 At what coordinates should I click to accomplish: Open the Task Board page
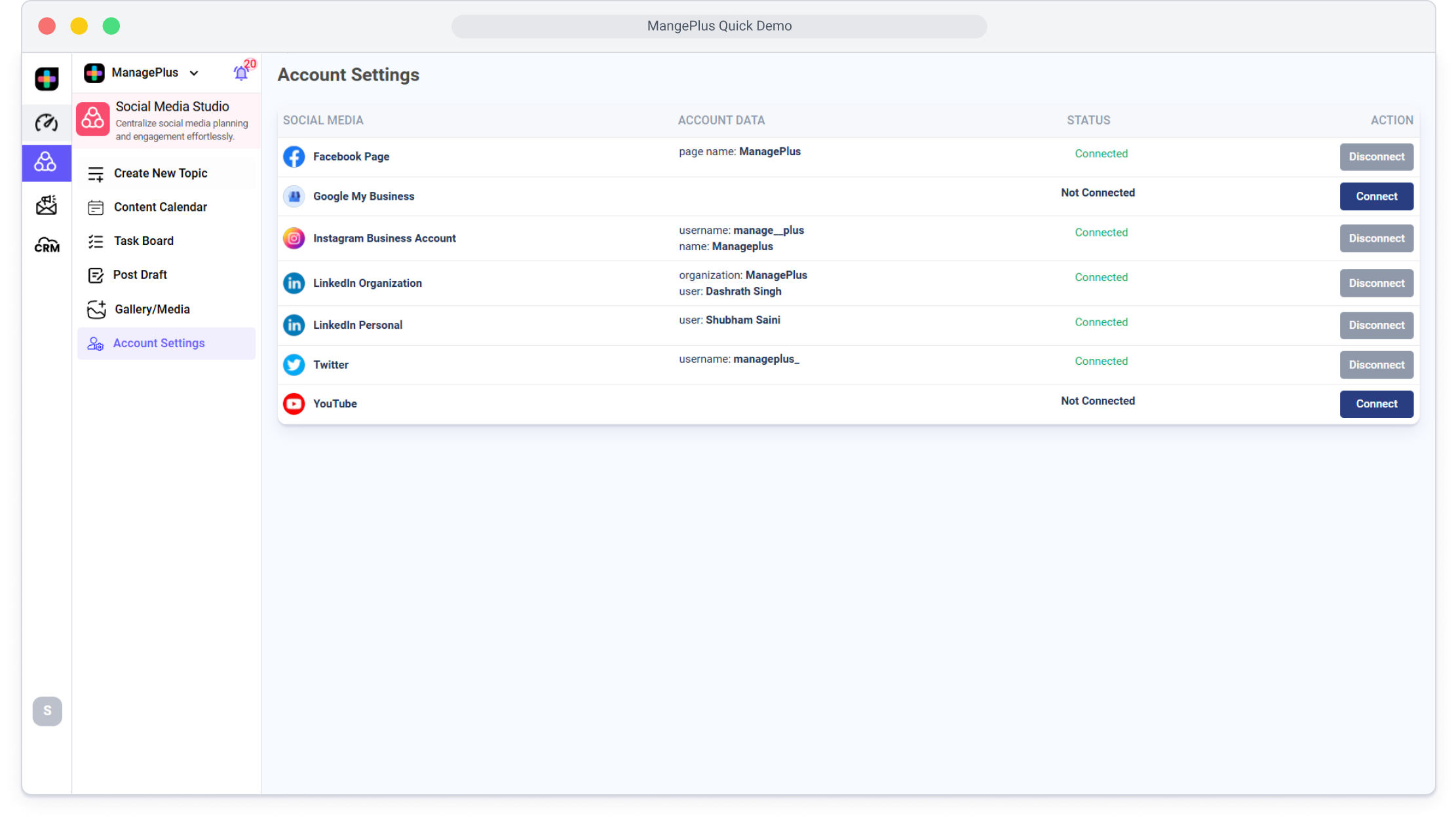(144, 241)
